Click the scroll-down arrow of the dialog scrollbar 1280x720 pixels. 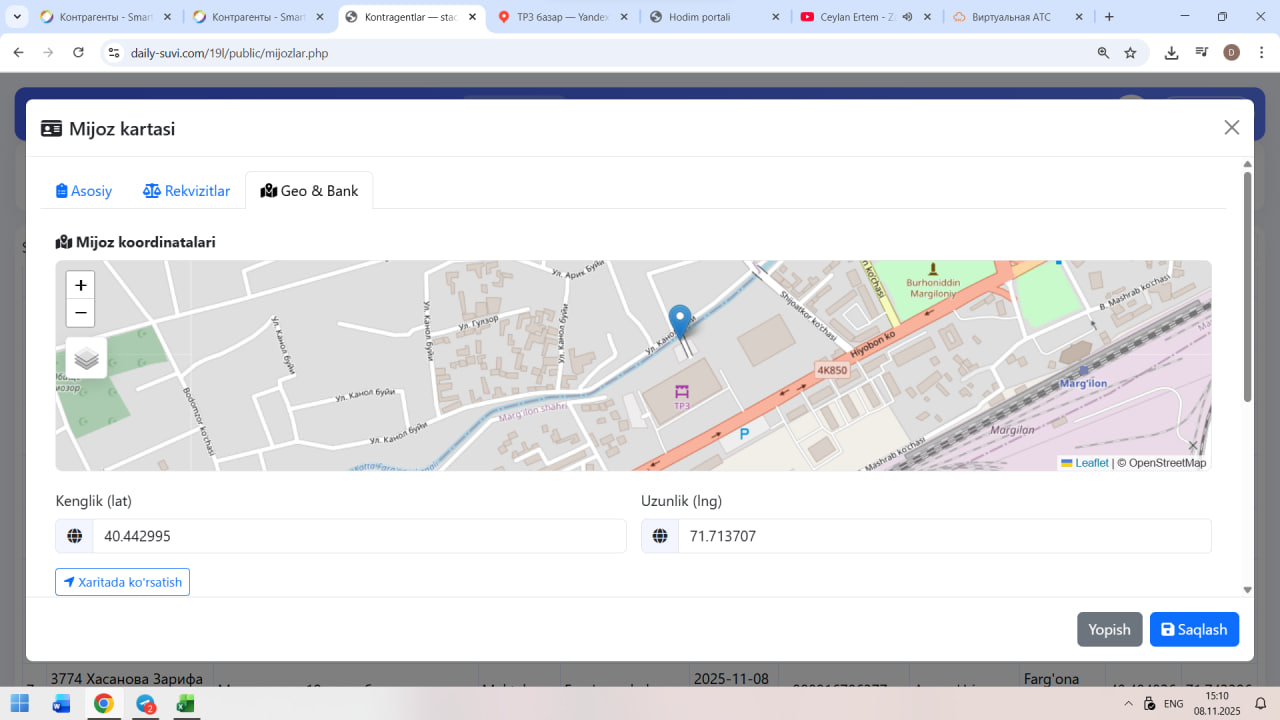(1247, 590)
